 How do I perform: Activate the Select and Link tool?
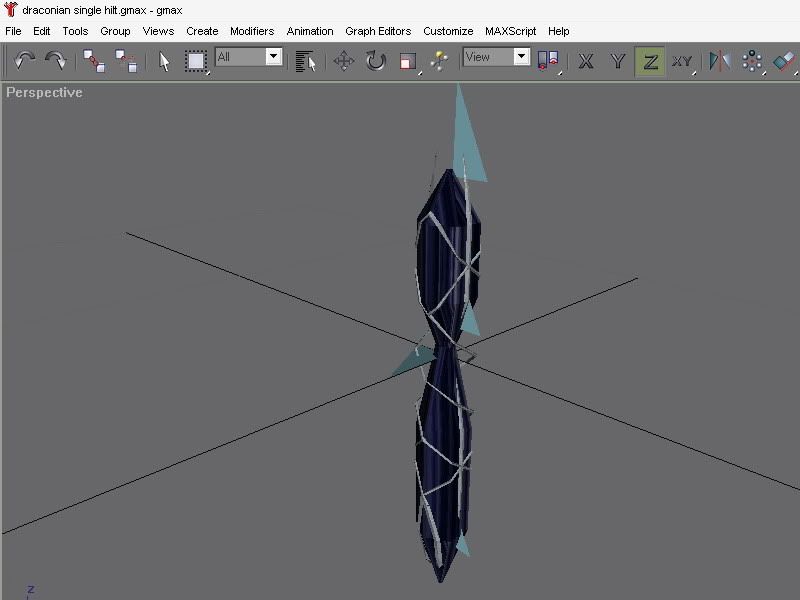coord(94,61)
